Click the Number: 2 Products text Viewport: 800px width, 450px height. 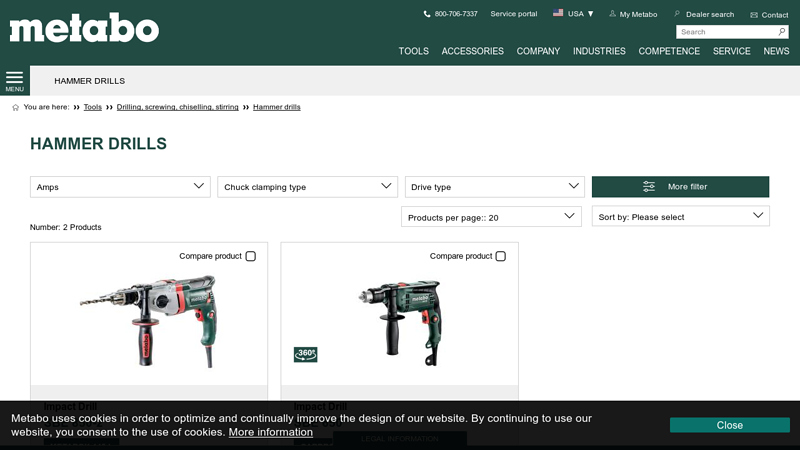click(x=65, y=227)
